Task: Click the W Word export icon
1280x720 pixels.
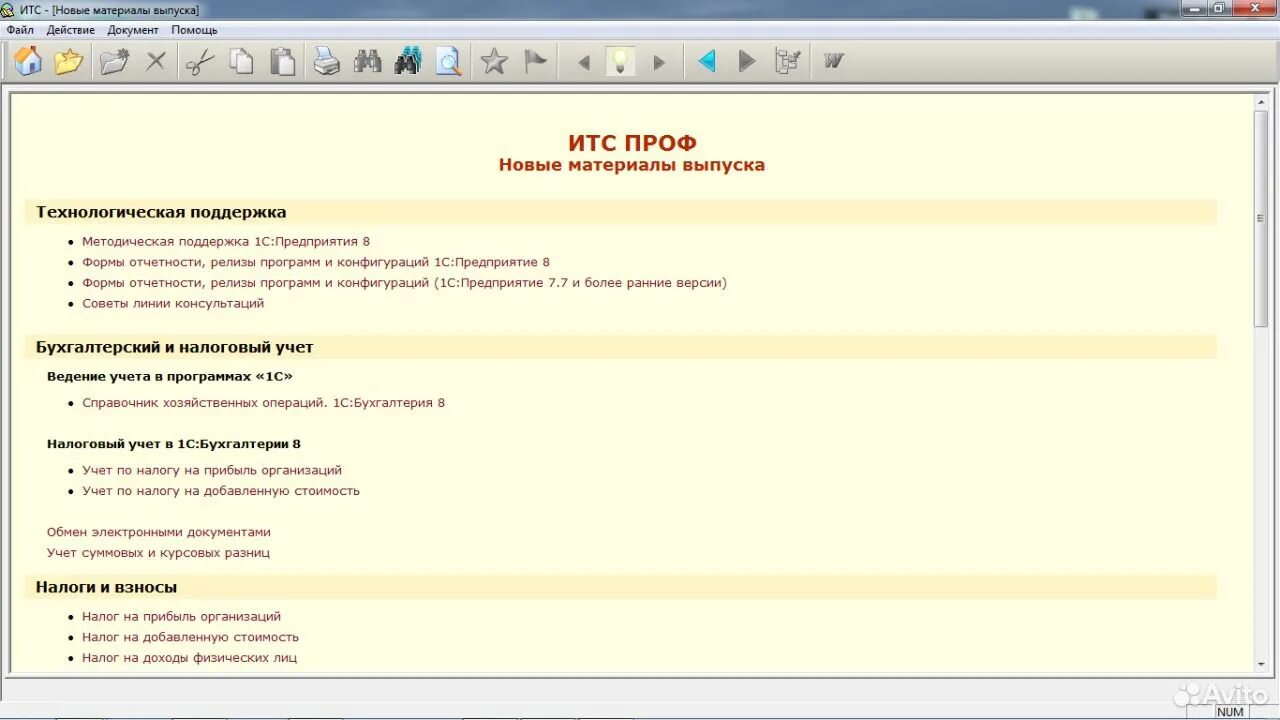Action: click(x=833, y=62)
